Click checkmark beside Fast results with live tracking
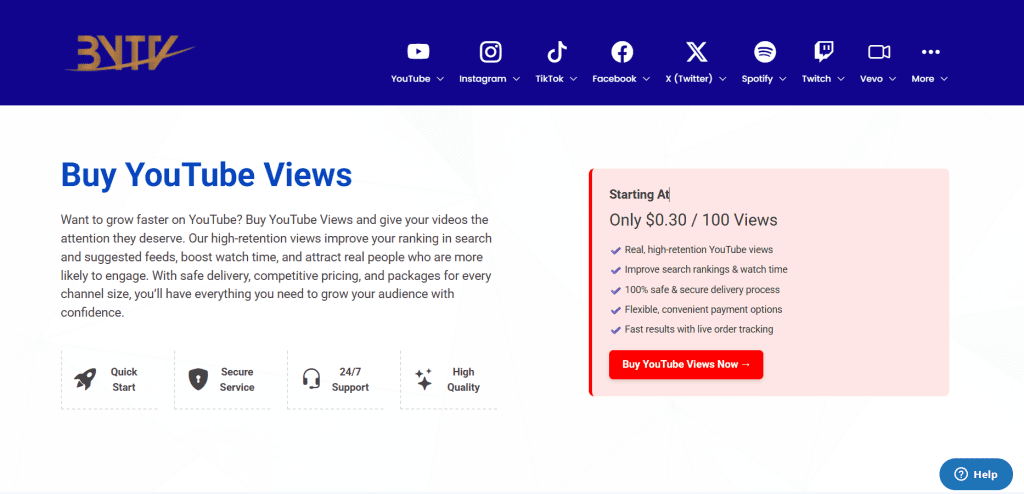Screen dimensions: 1024x494 coord(615,330)
